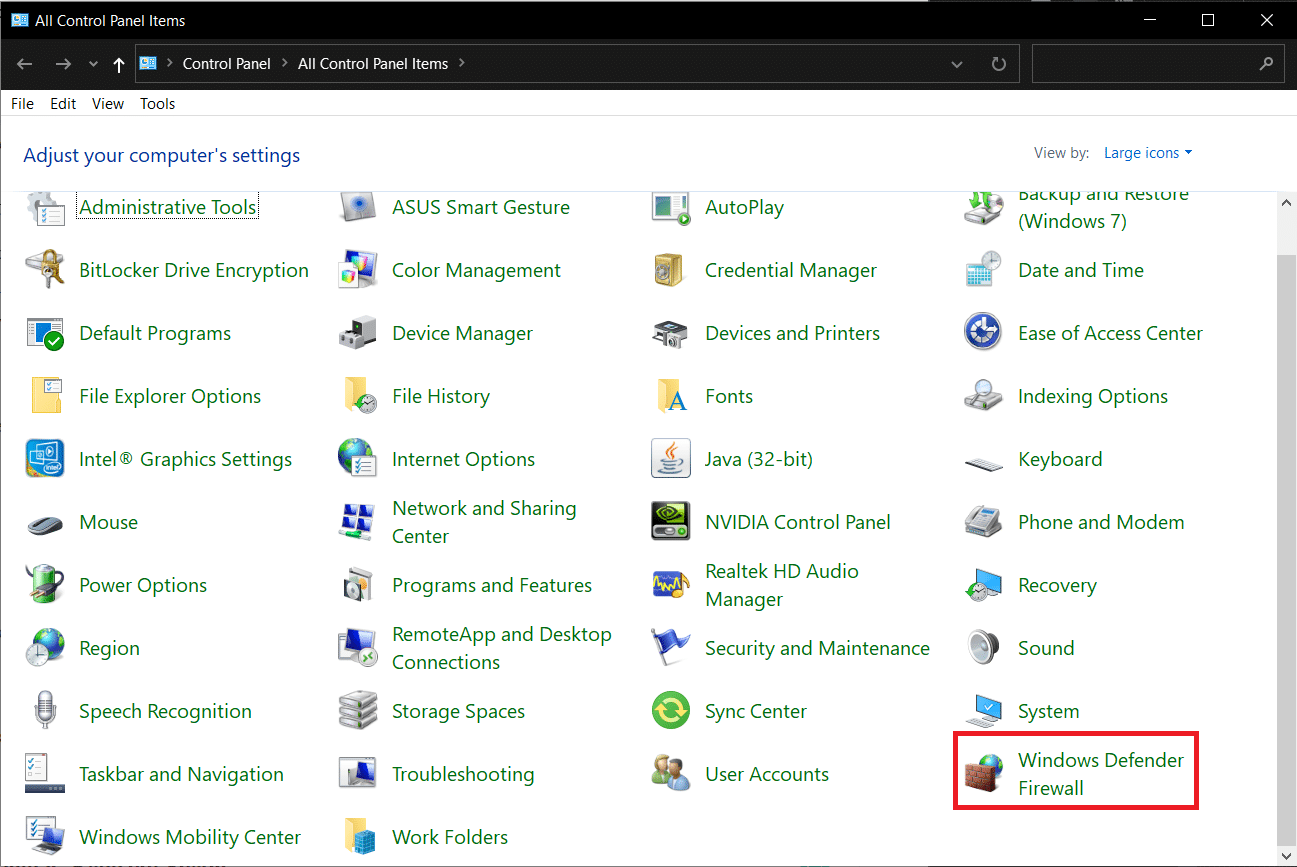
Task: Expand the recent locations arrow beside Forward
Action: click(94, 64)
